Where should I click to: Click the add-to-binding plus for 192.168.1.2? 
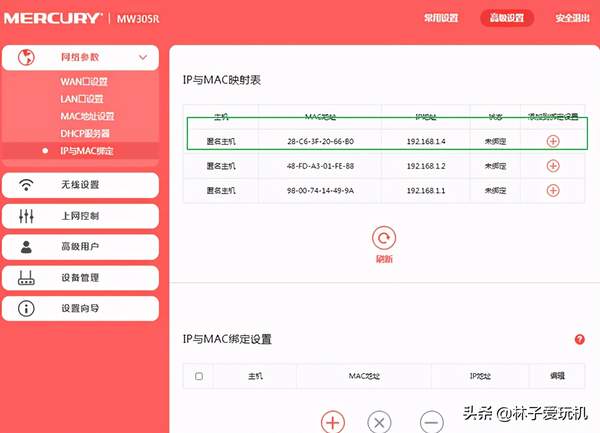[552, 165]
